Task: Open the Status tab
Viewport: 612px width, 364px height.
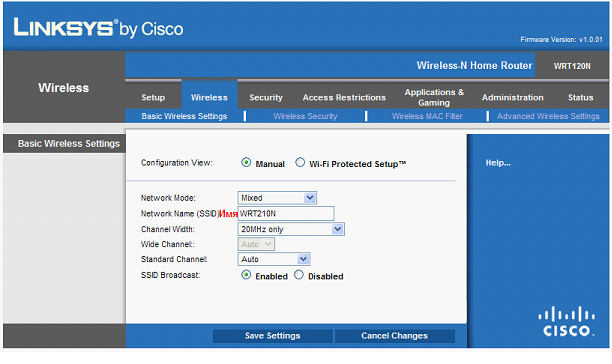Action: click(x=580, y=98)
